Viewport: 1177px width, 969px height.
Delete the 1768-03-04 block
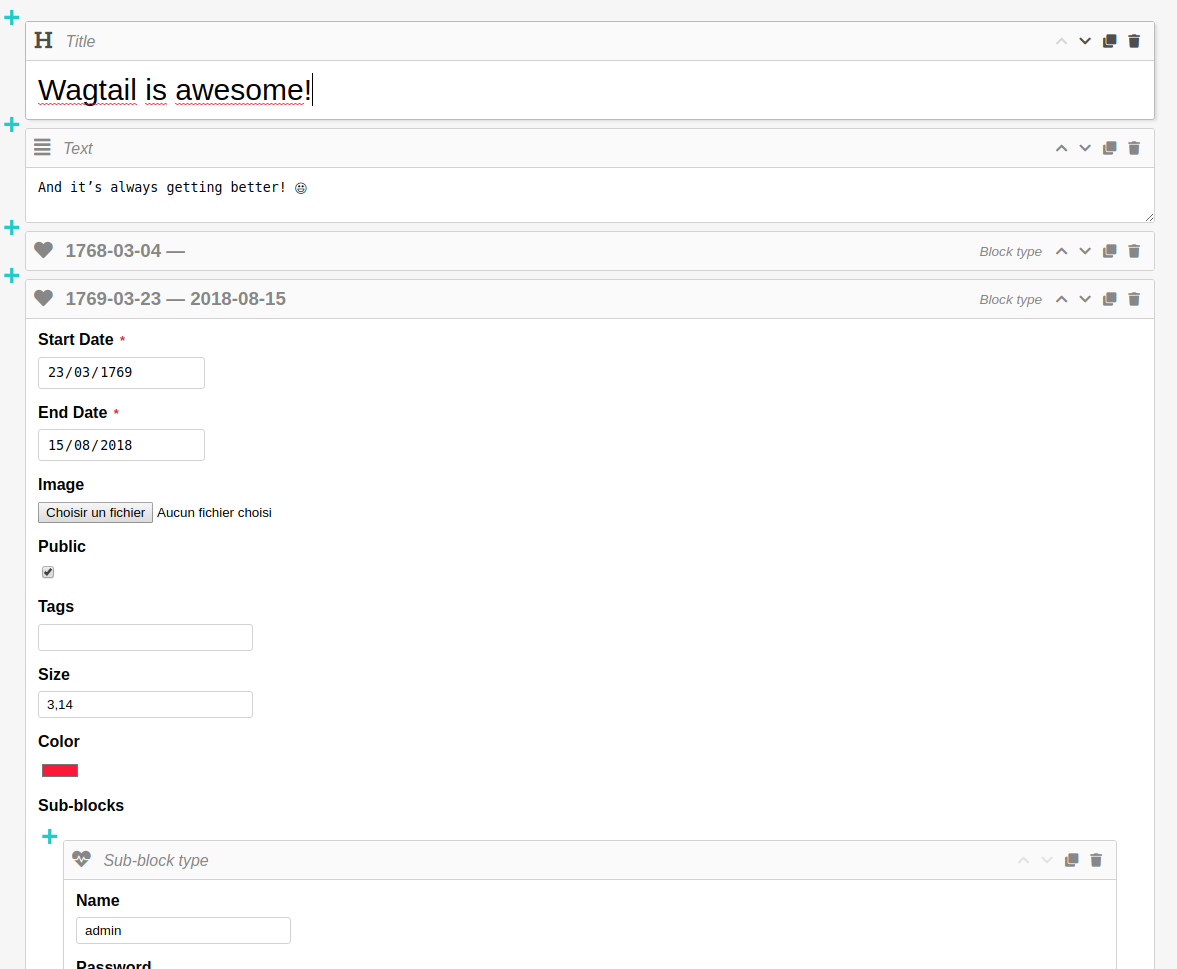[x=1134, y=251]
